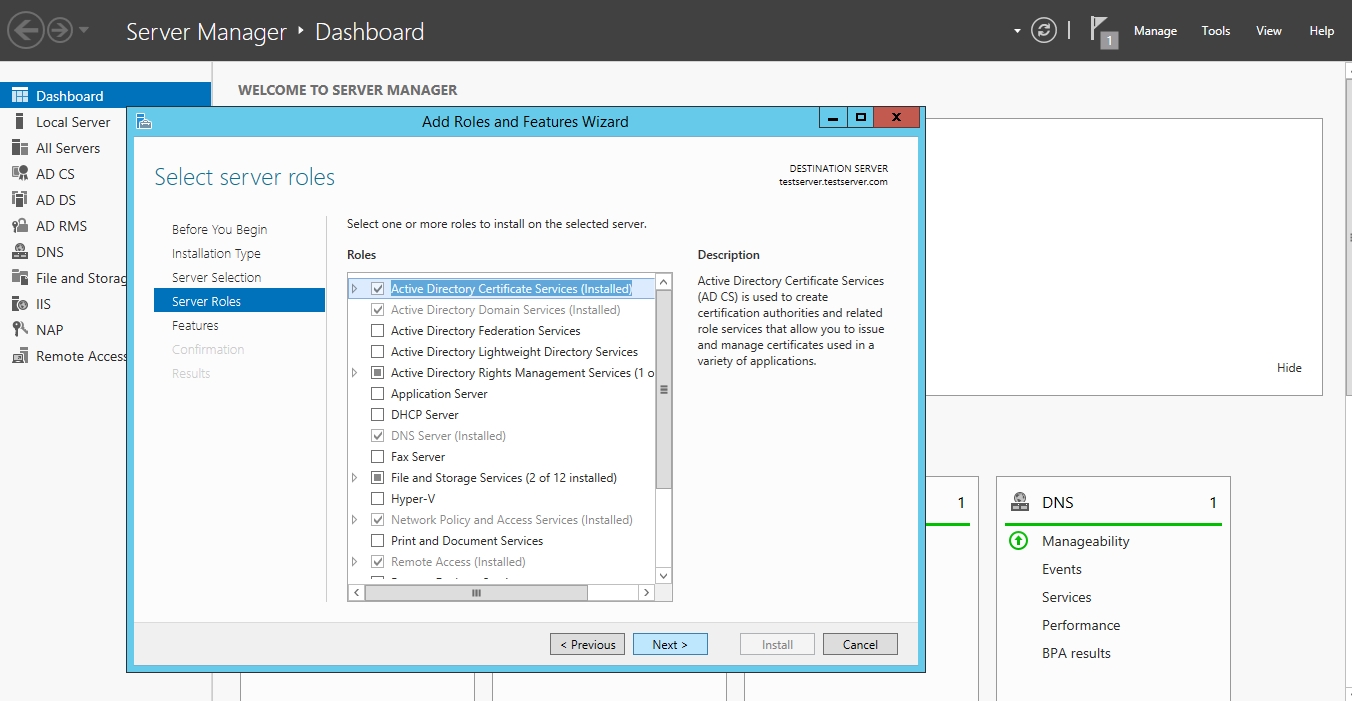The height and width of the screenshot is (701, 1352).
Task: Cancel the Add Roles wizard
Action: (x=860, y=644)
